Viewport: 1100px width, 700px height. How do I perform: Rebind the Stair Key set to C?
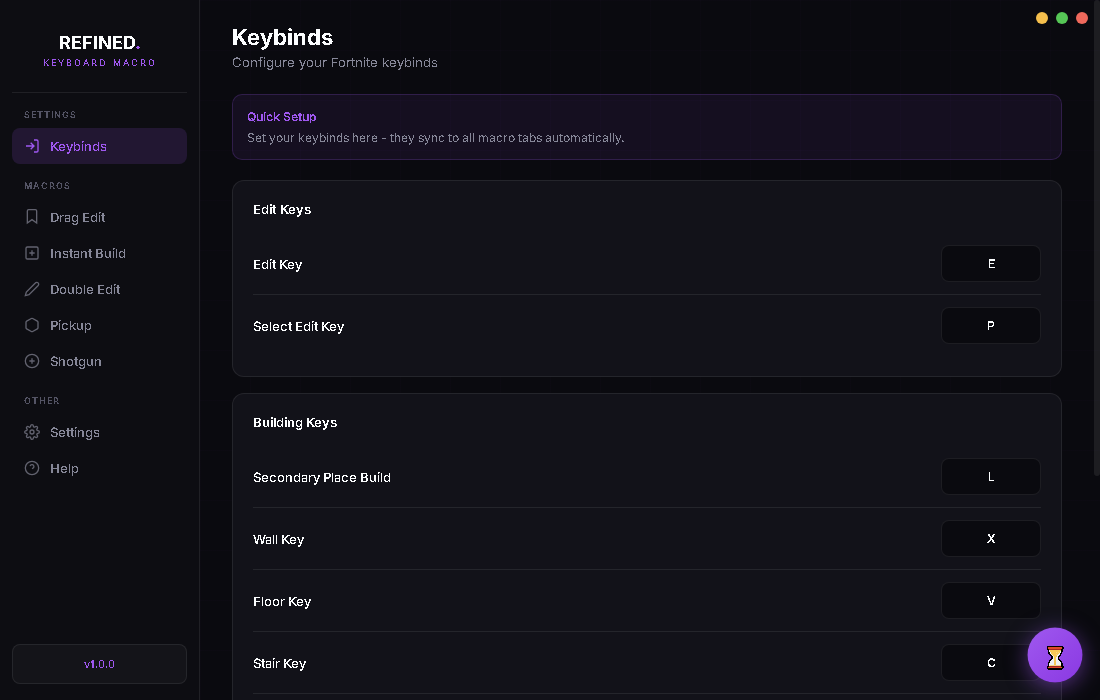pos(991,662)
